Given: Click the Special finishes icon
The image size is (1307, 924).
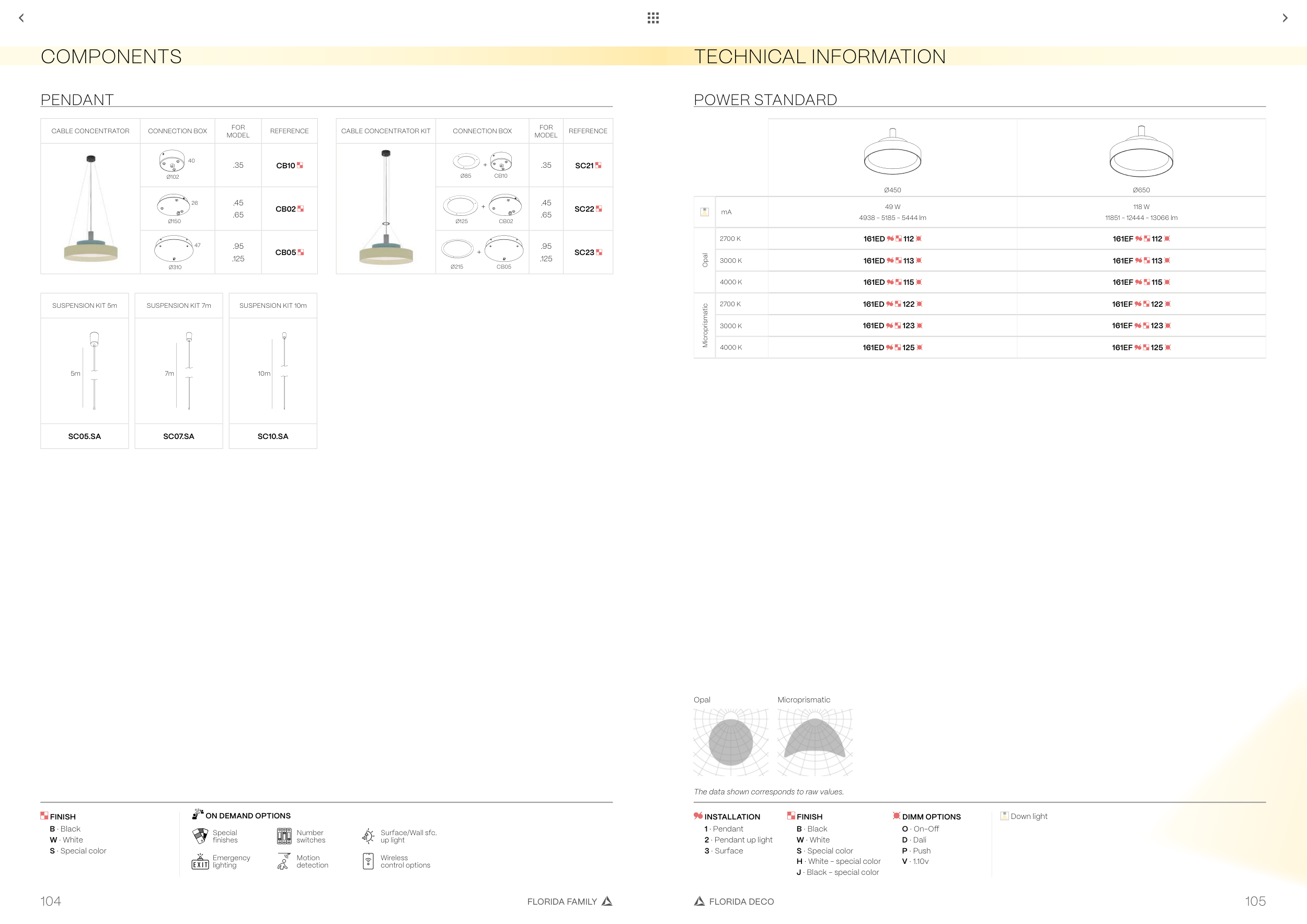Looking at the screenshot, I should pos(200,836).
